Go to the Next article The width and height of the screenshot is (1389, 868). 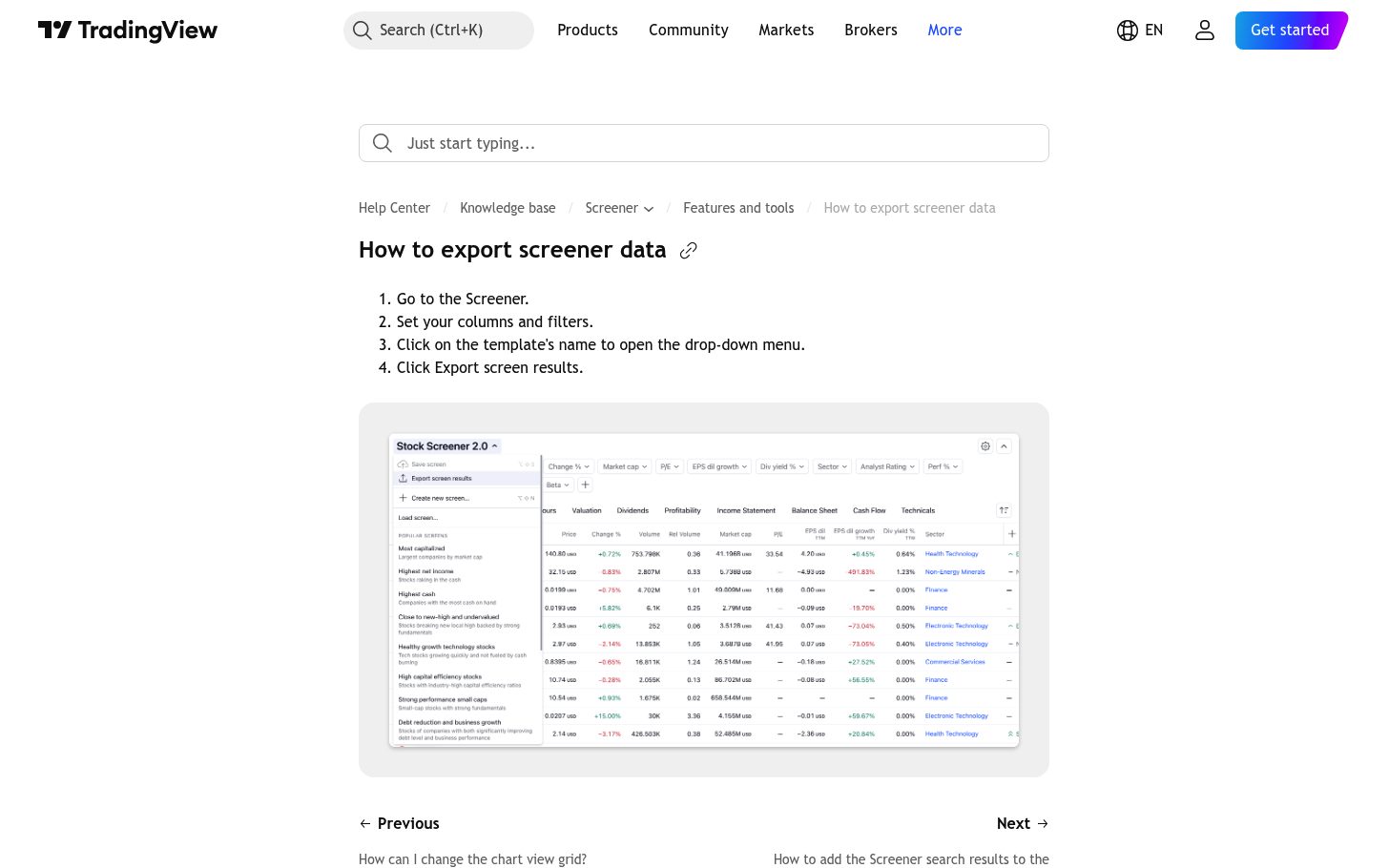1023,823
